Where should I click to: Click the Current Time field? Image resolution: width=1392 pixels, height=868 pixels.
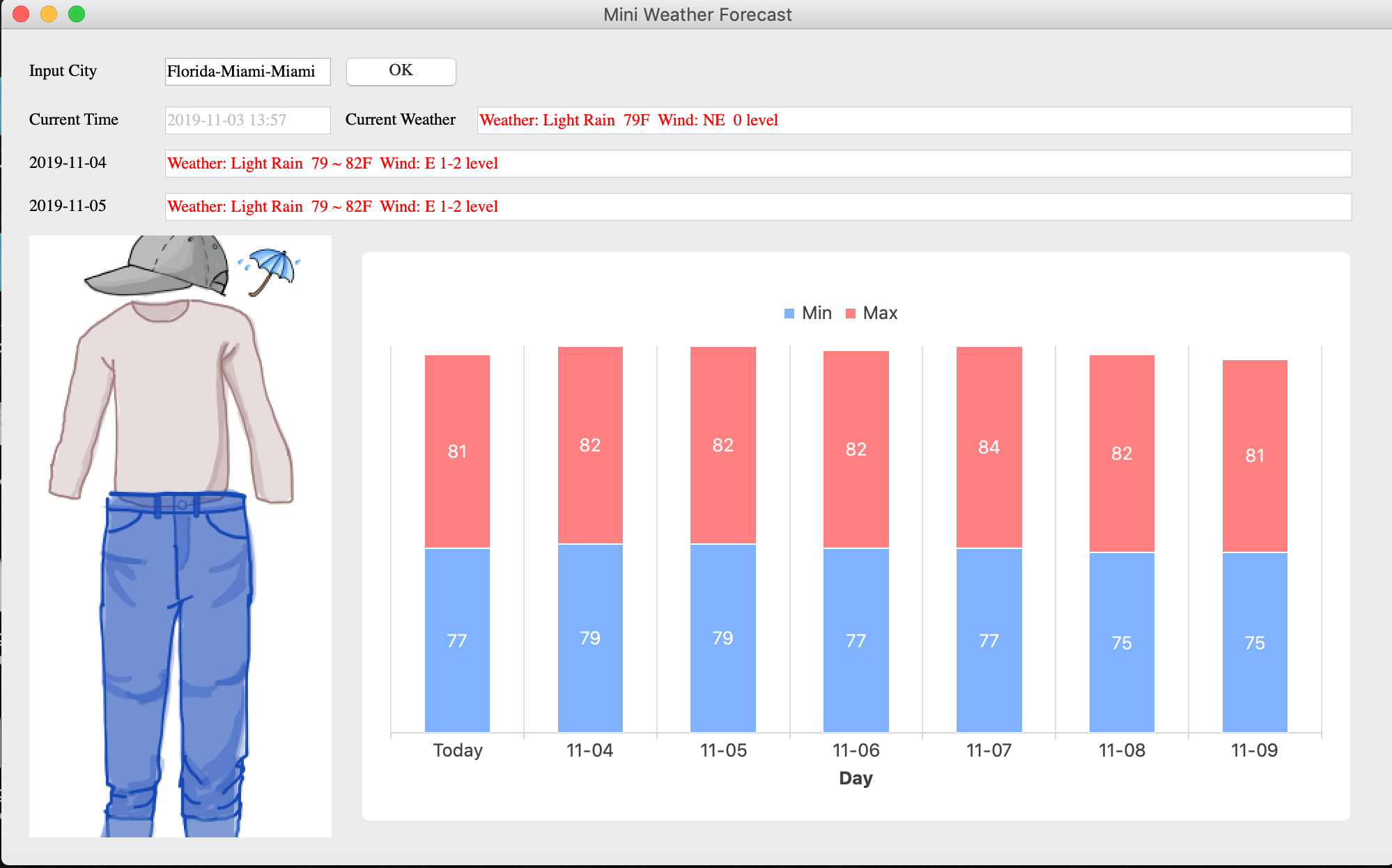(x=247, y=121)
